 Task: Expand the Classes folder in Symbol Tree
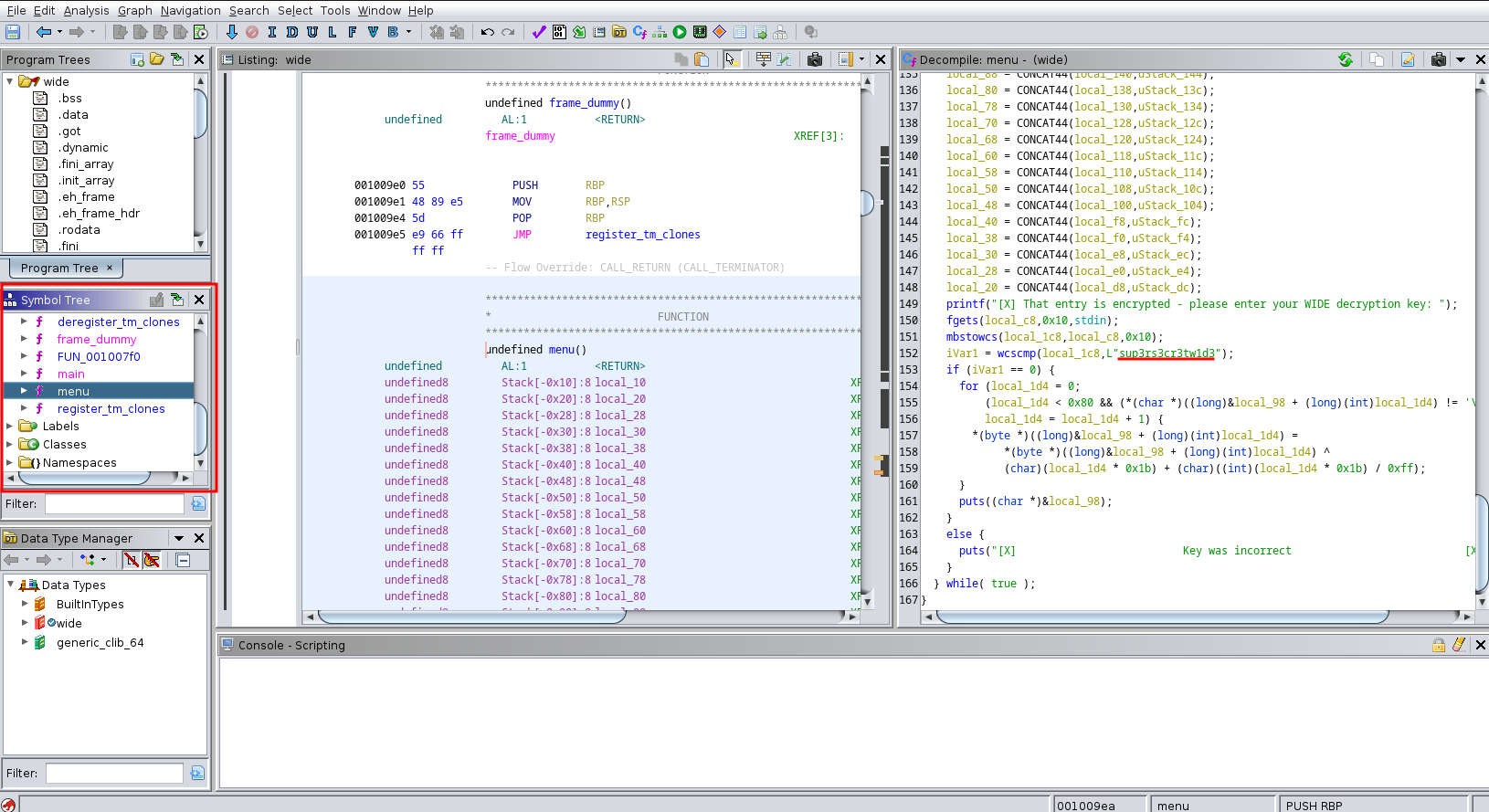click(x=10, y=444)
